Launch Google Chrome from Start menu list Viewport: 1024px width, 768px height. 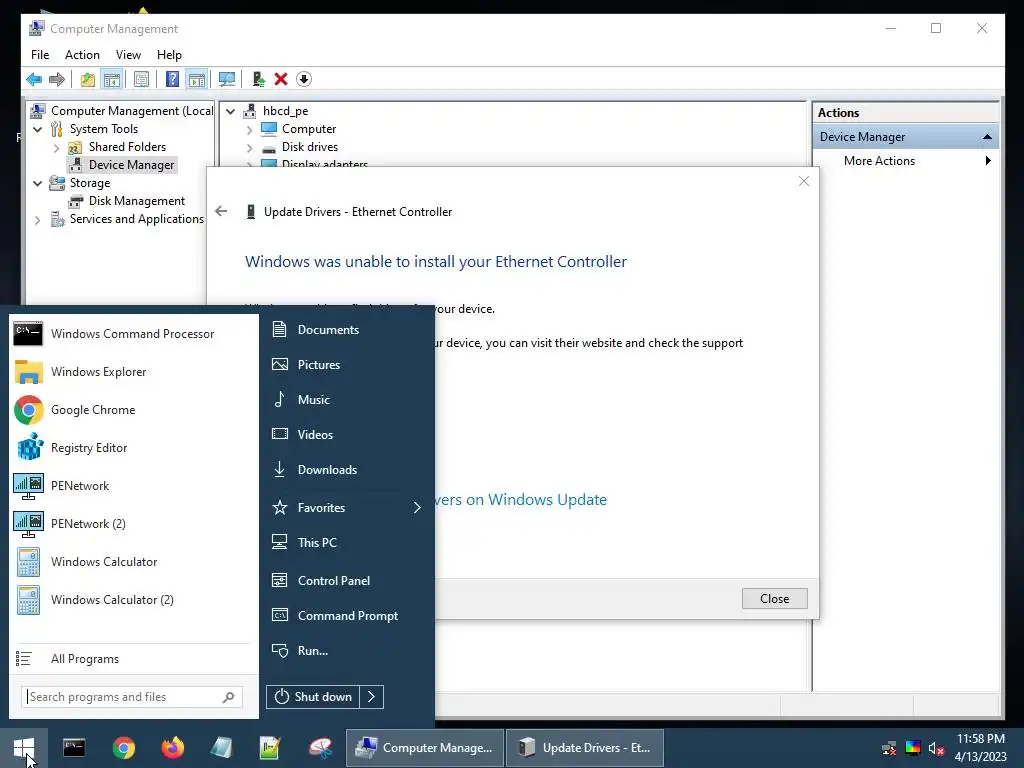(133, 410)
